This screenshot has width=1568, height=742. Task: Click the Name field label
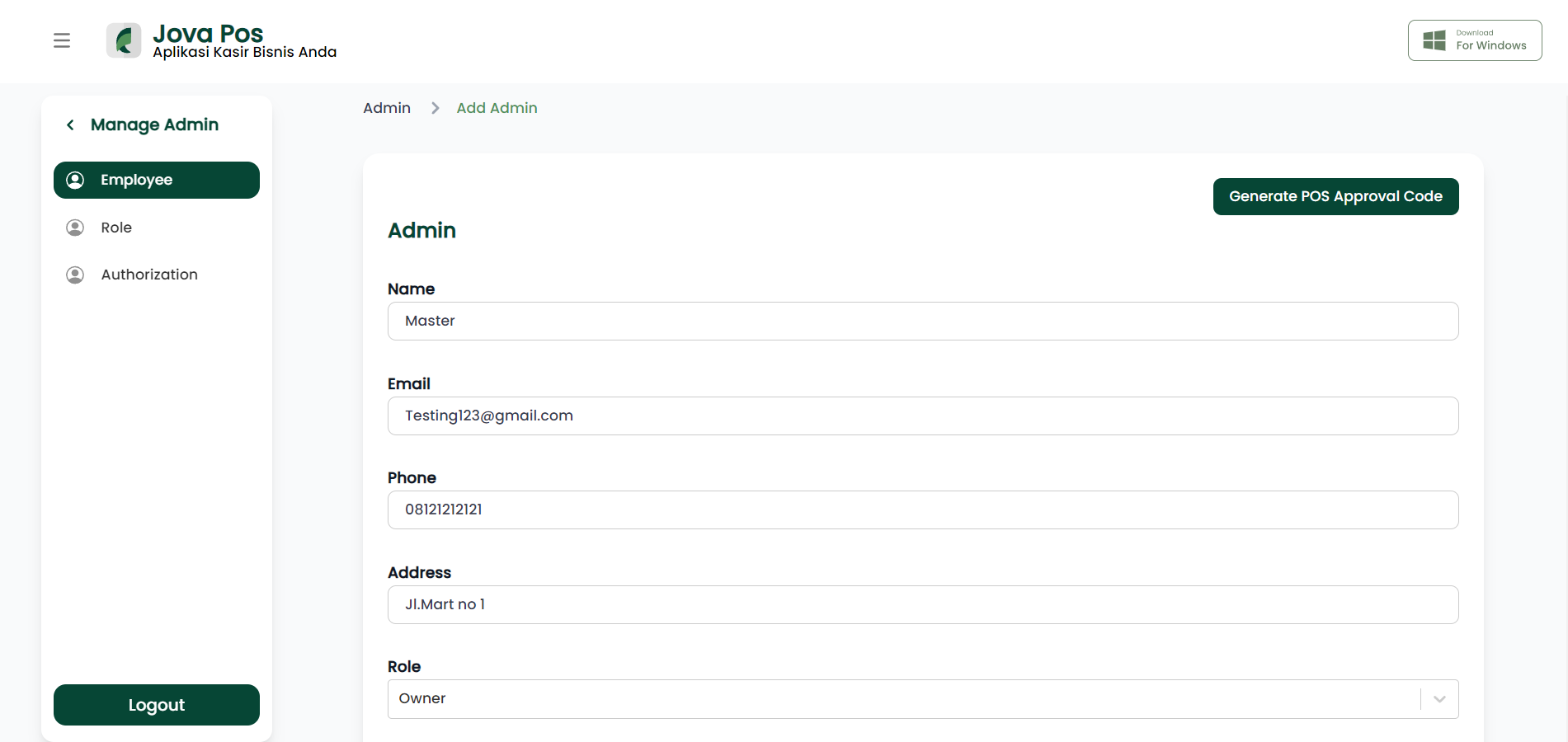pyautogui.click(x=411, y=289)
